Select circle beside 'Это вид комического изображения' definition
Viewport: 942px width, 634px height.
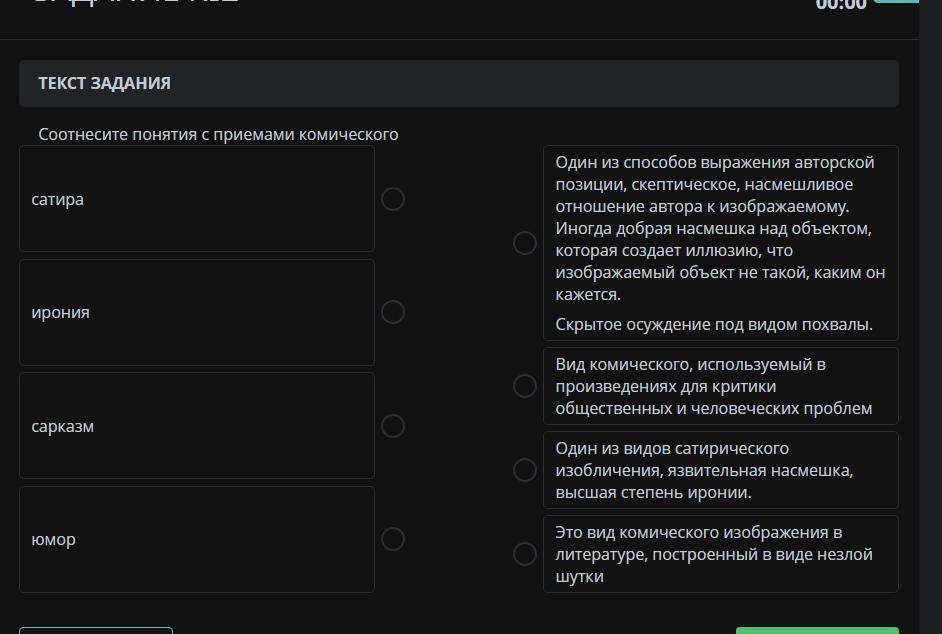tap(525, 554)
